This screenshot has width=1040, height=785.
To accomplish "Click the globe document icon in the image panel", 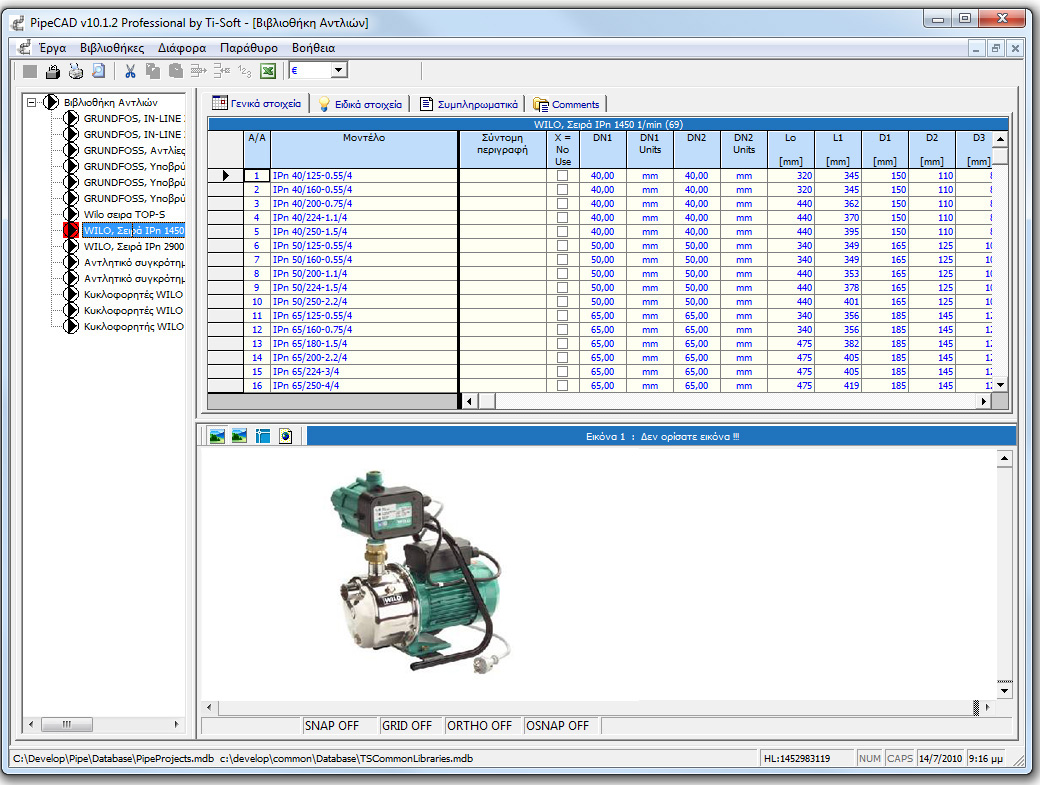I will tap(285, 435).
